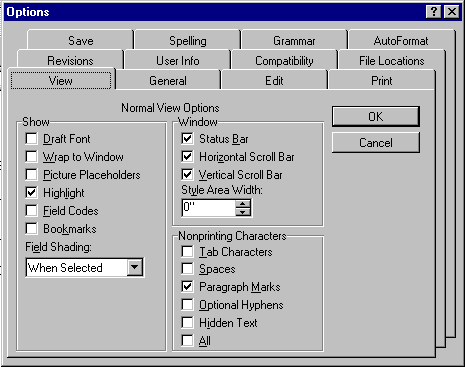Increase Style Area Width with up arrow

tap(243, 204)
